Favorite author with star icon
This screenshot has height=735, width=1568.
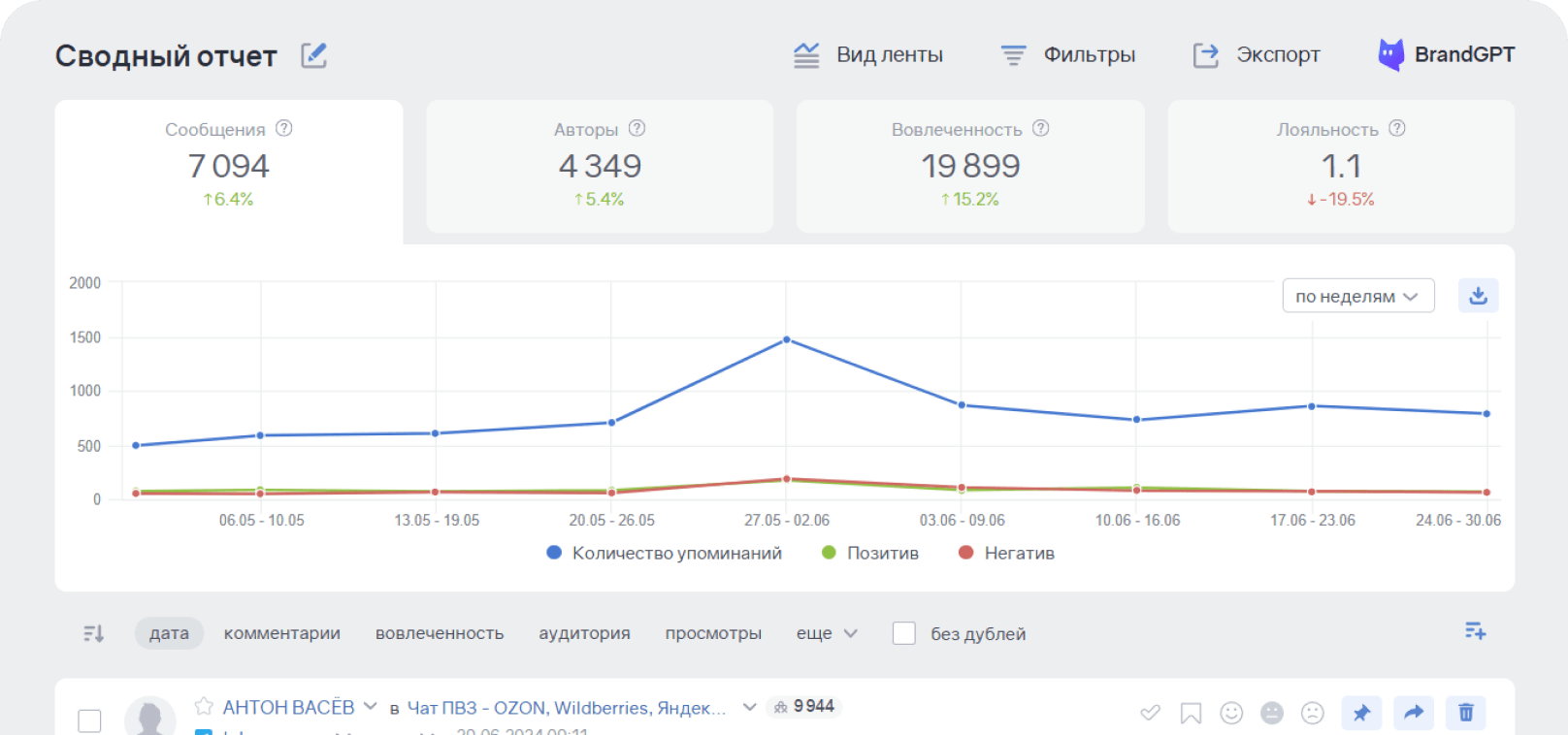point(204,706)
